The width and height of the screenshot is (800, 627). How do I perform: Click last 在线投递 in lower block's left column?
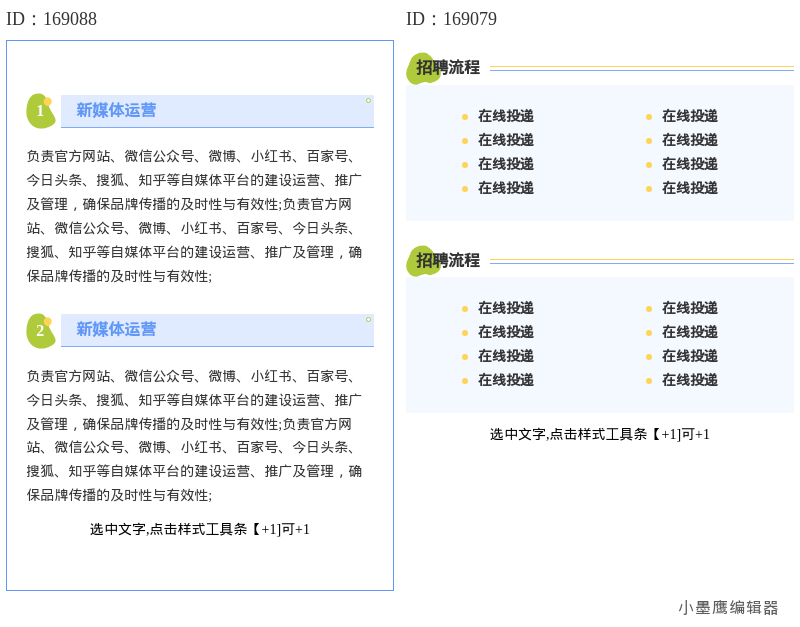coord(506,380)
